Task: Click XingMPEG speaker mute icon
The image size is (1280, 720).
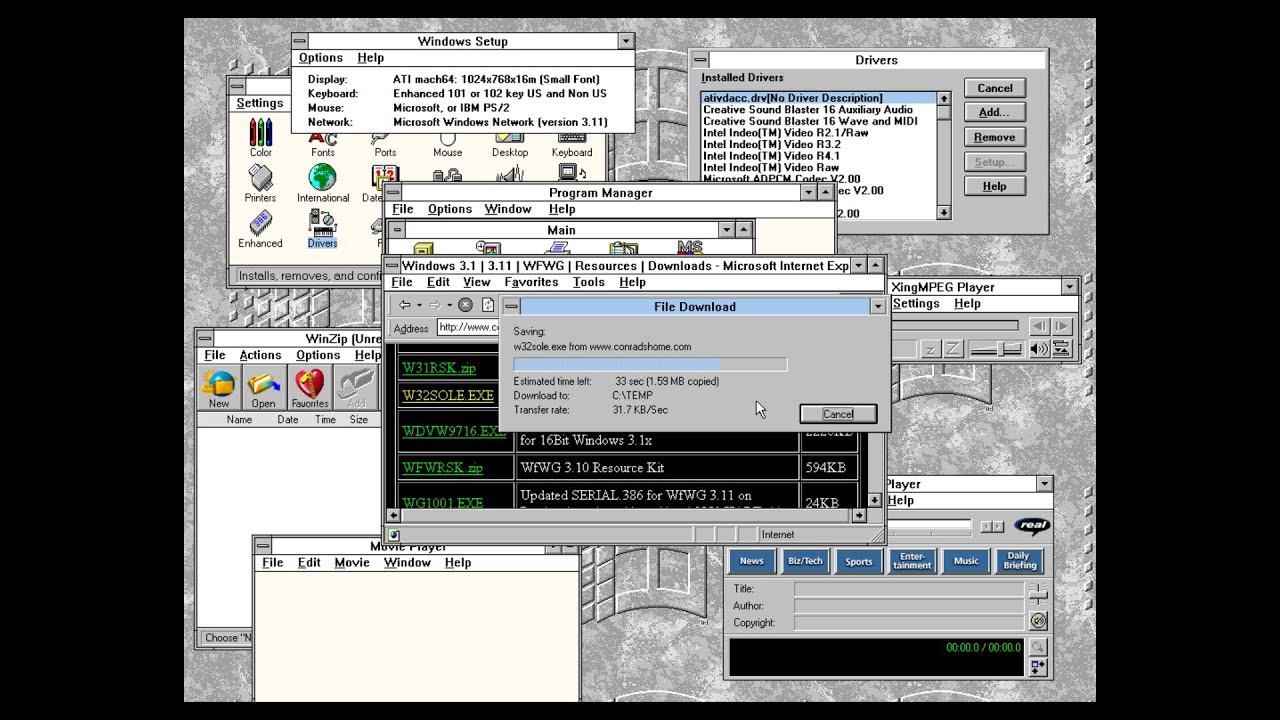Action: click(1040, 349)
